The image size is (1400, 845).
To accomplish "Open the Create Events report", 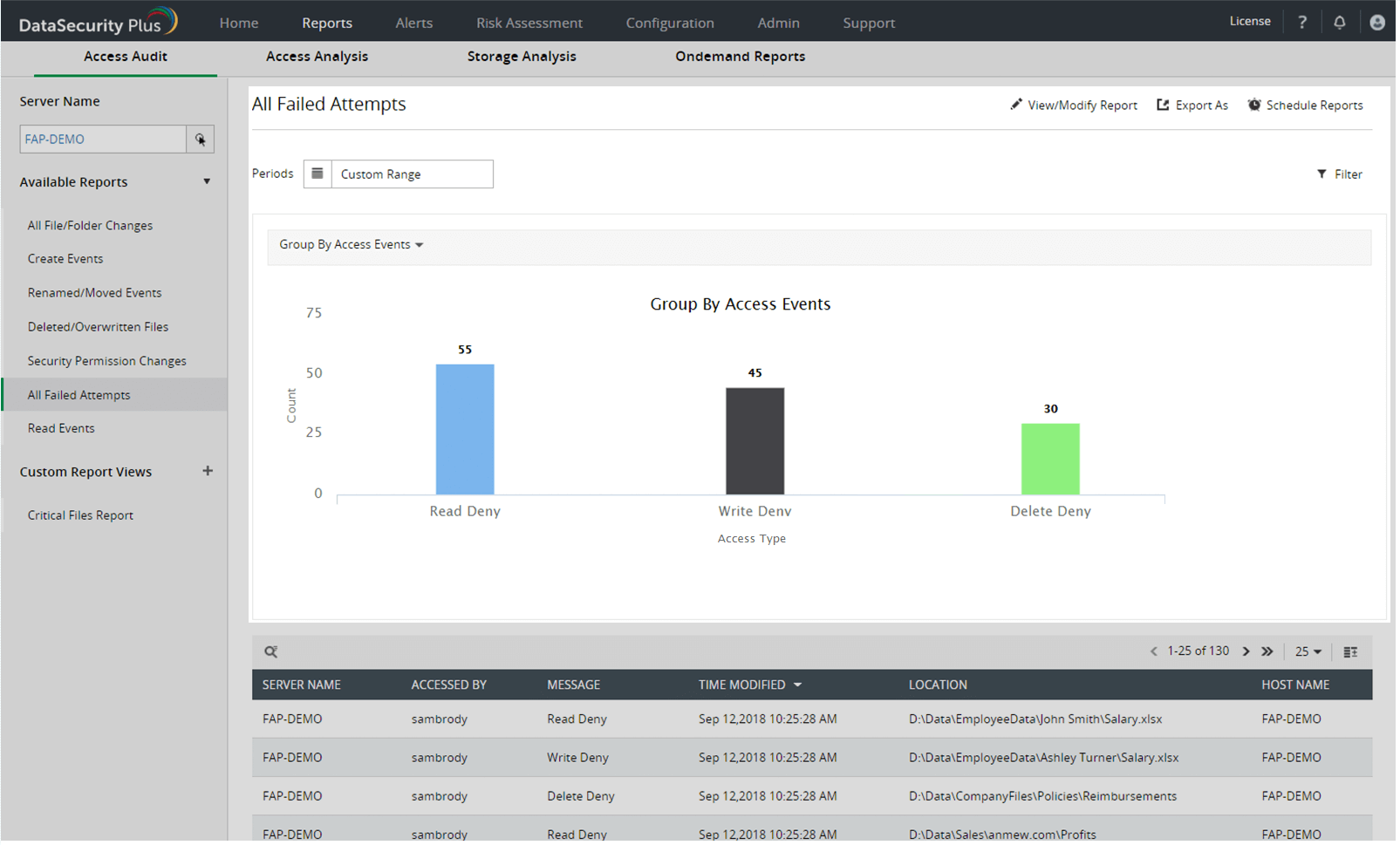I will point(65,260).
